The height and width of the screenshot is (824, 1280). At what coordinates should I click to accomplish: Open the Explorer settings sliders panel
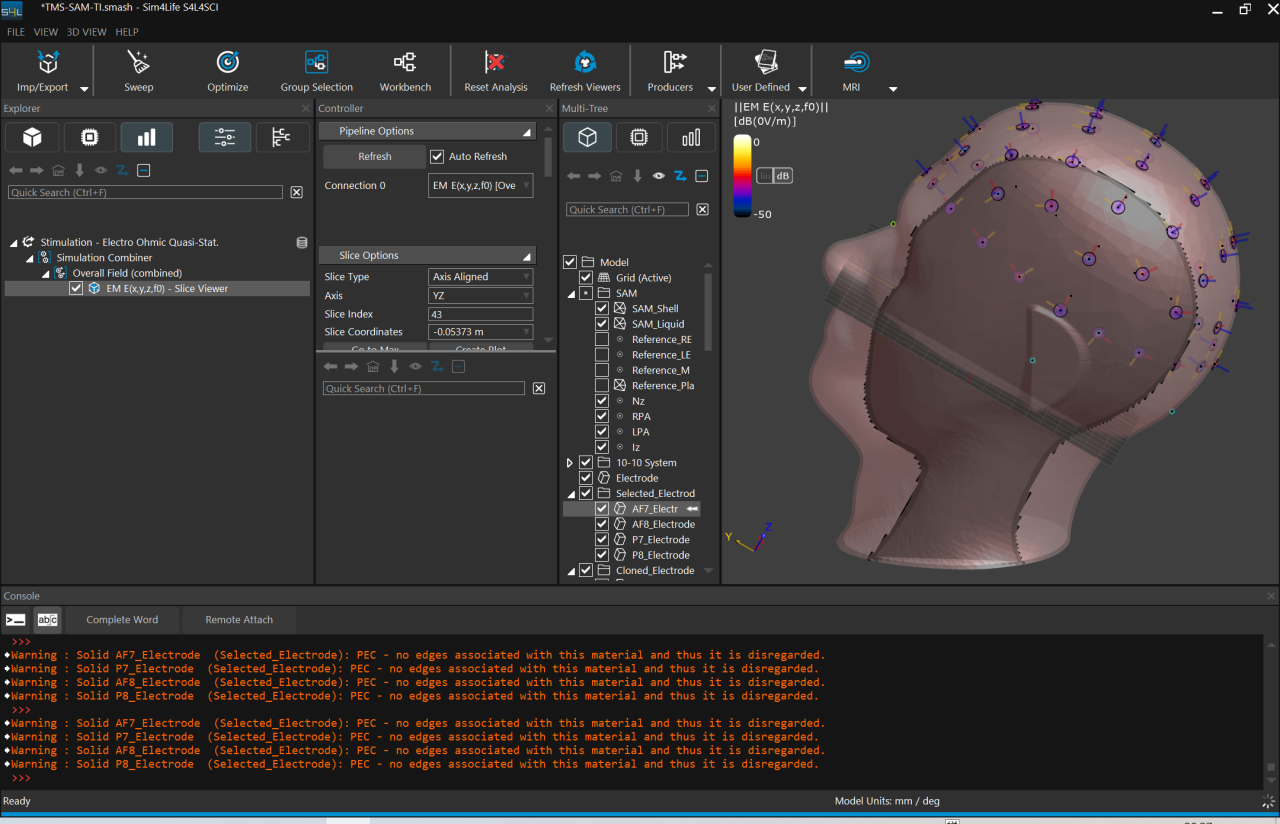[224, 137]
